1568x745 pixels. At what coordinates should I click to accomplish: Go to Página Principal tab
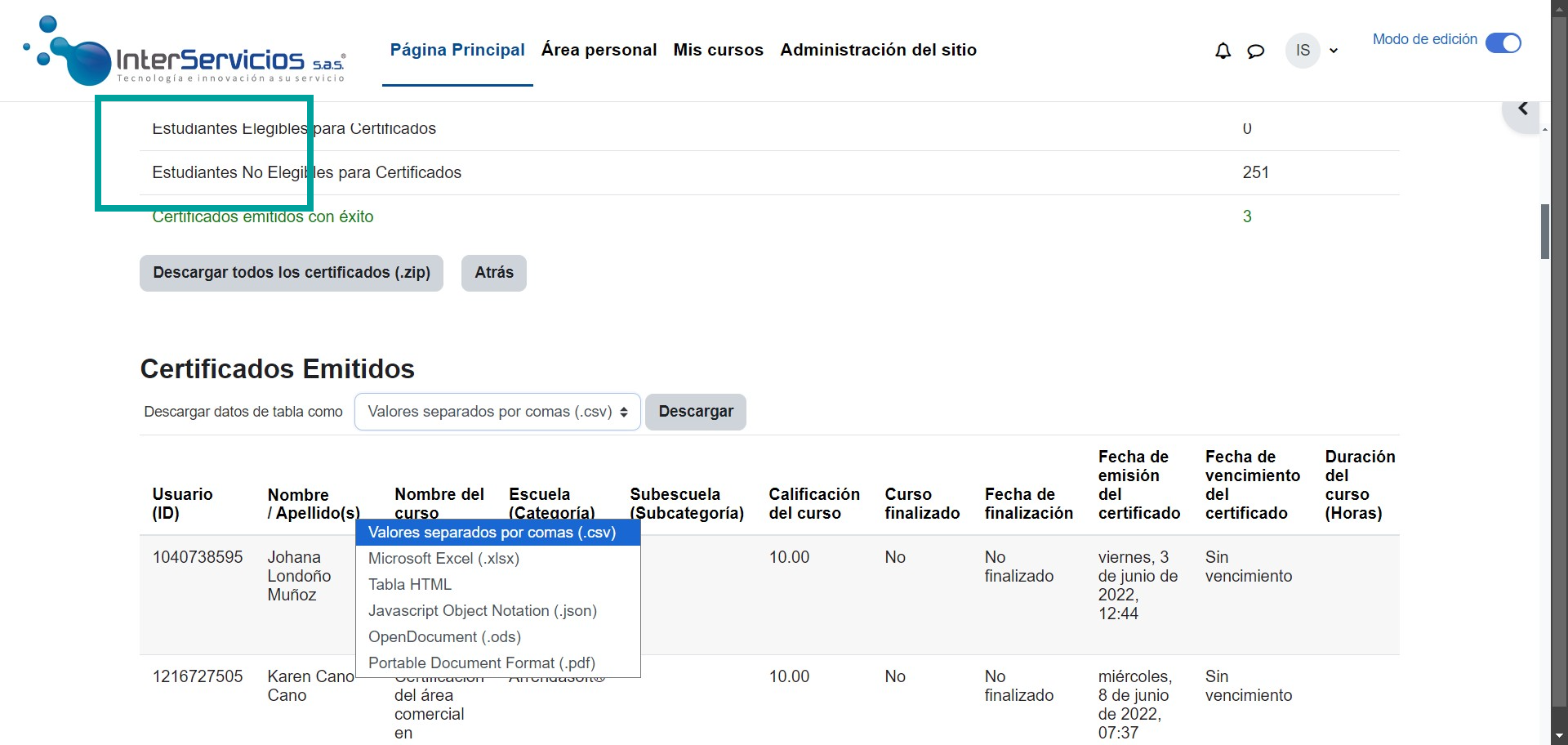[x=457, y=50]
